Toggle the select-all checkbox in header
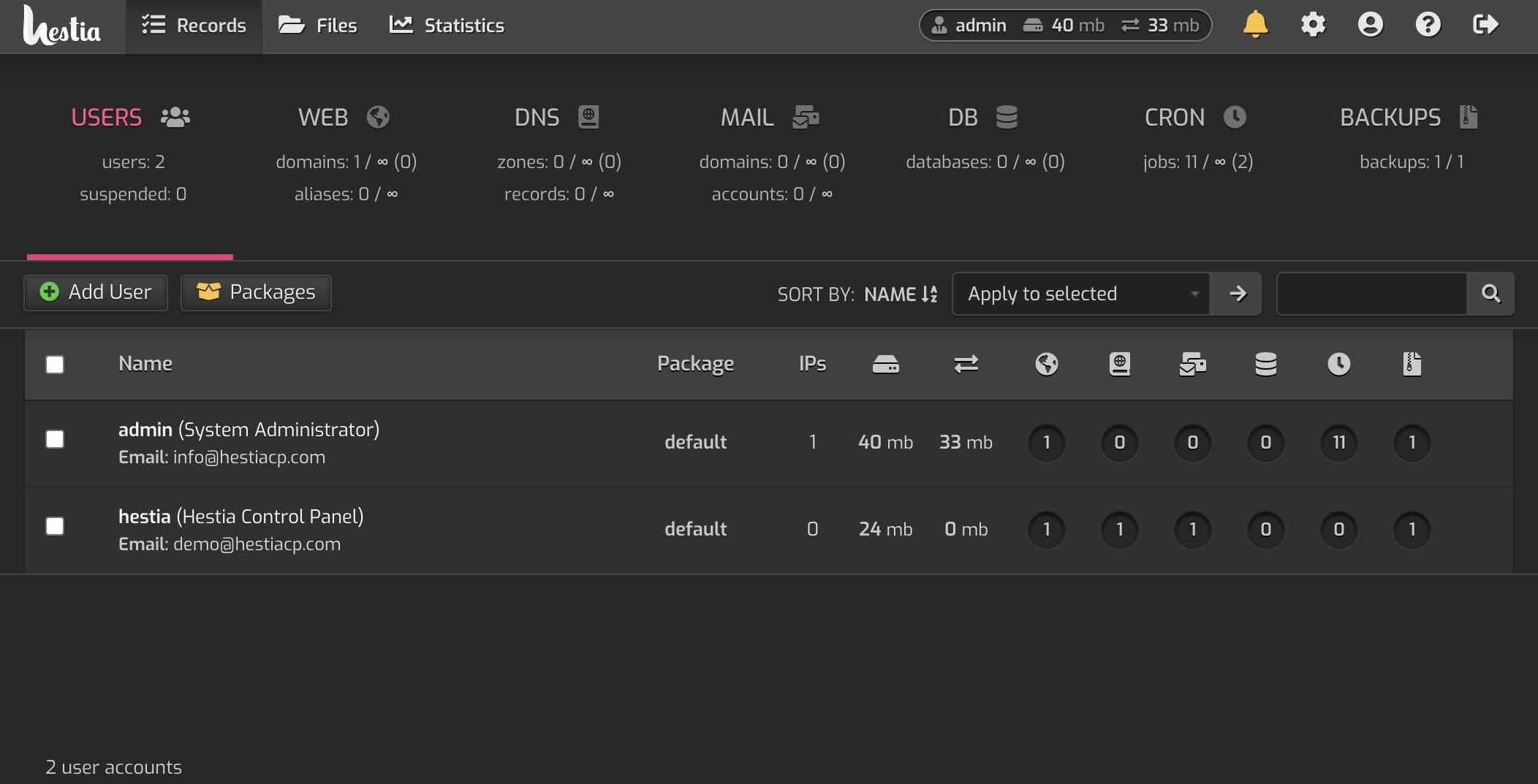1538x784 pixels. point(55,365)
